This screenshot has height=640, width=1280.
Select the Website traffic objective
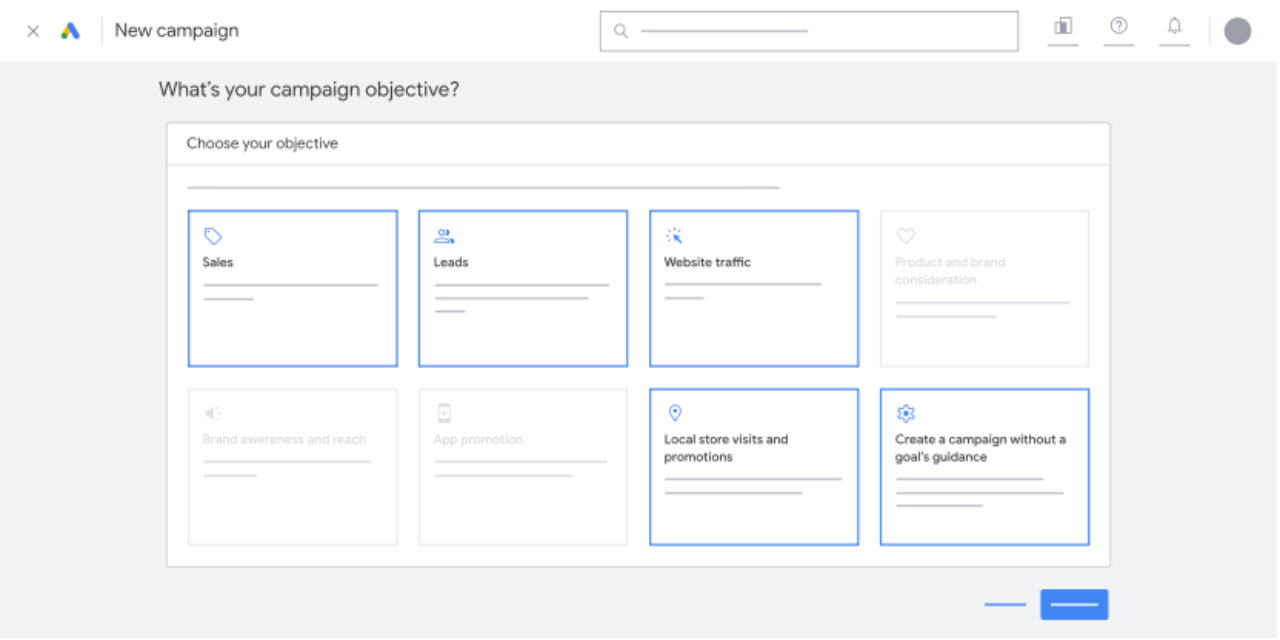[753, 287]
